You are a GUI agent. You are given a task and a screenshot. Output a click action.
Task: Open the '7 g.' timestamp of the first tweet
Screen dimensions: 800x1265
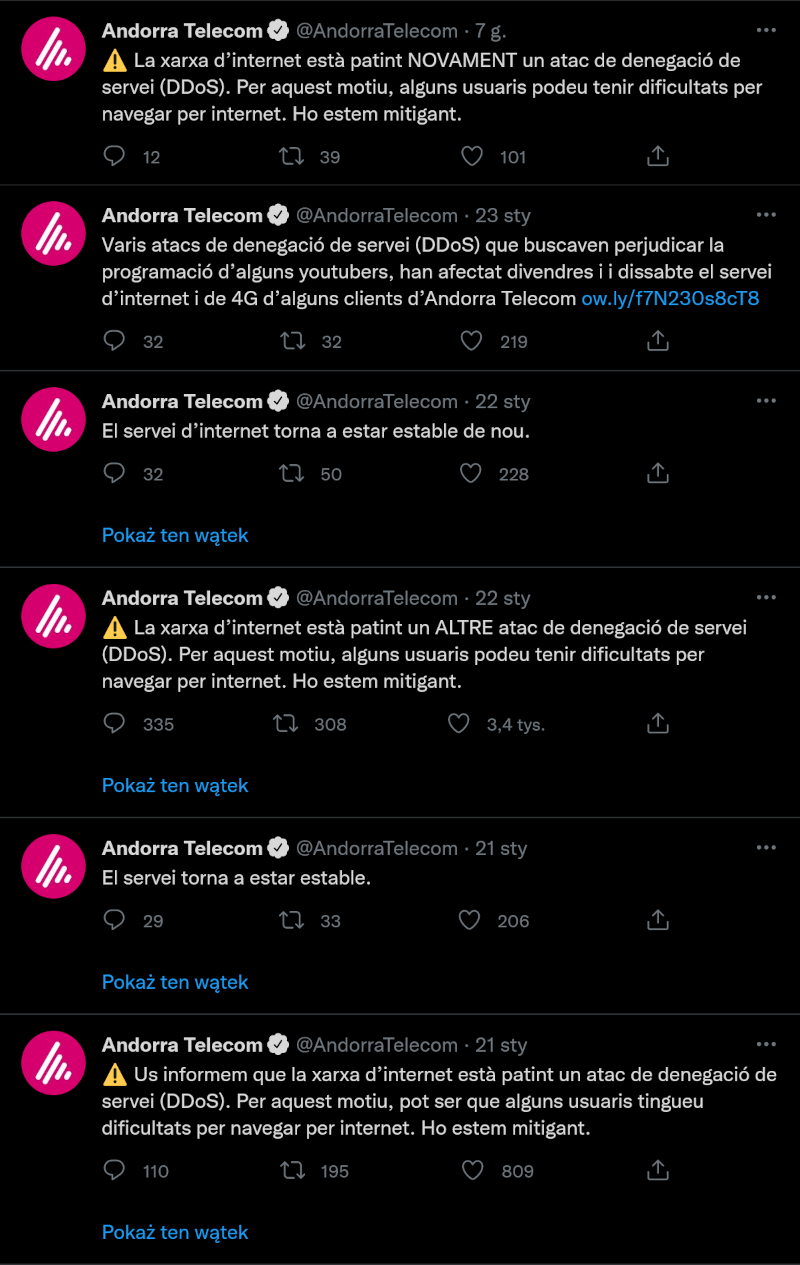point(490,31)
